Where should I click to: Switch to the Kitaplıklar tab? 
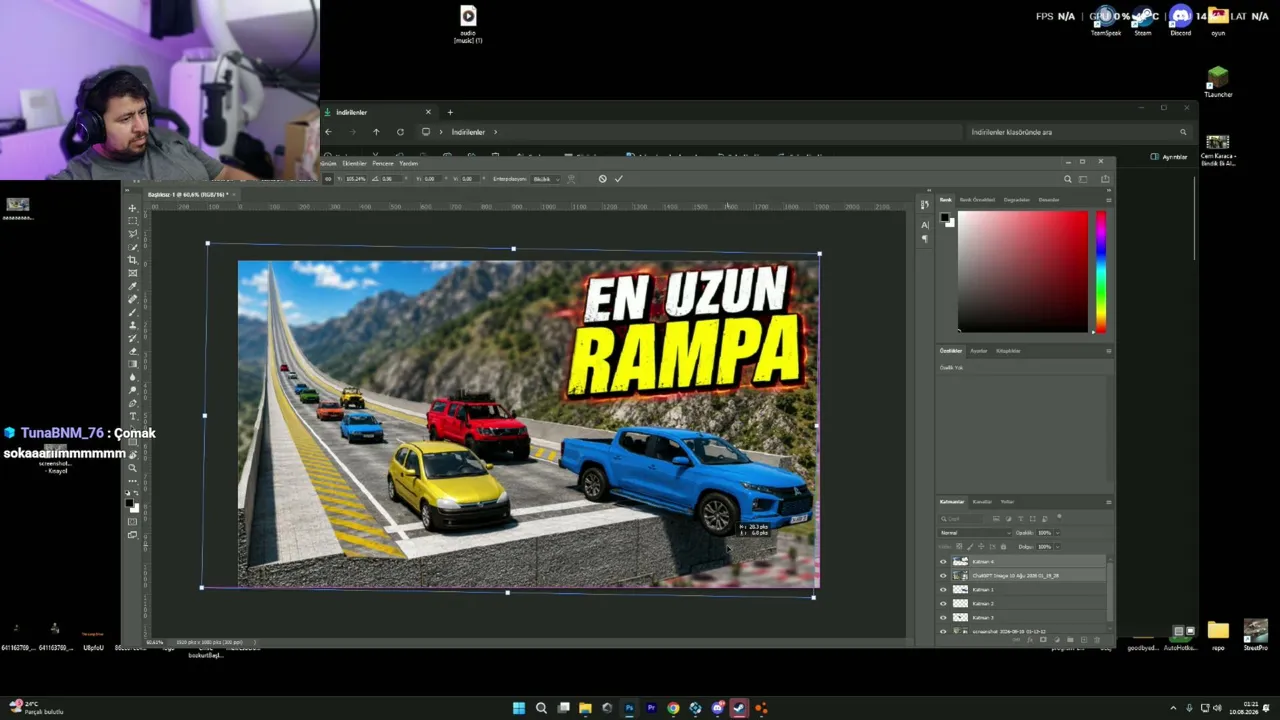(1008, 351)
